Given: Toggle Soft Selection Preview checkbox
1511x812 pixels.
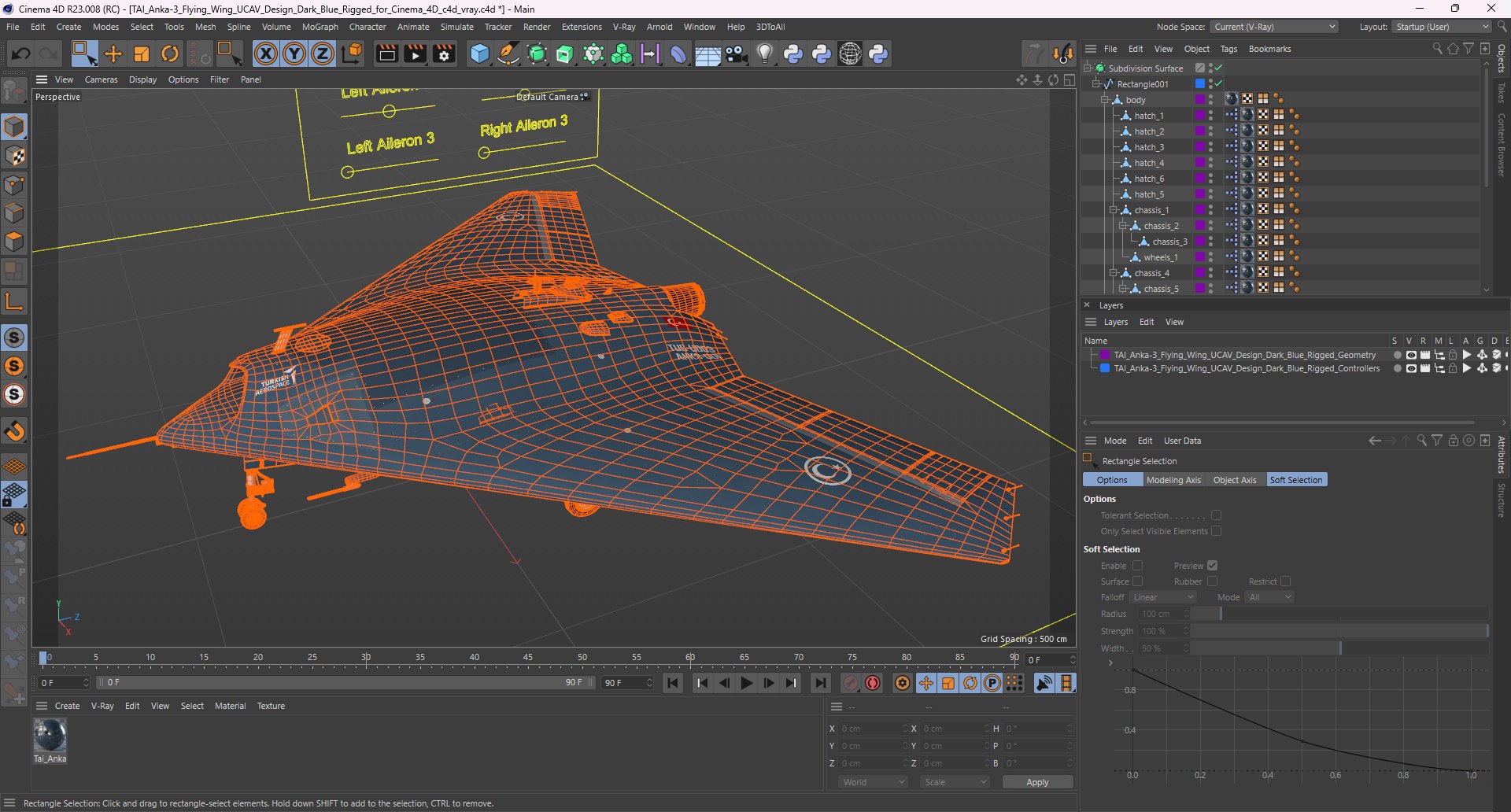Looking at the screenshot, I should pyautogui.click(x=1213, y=566).
